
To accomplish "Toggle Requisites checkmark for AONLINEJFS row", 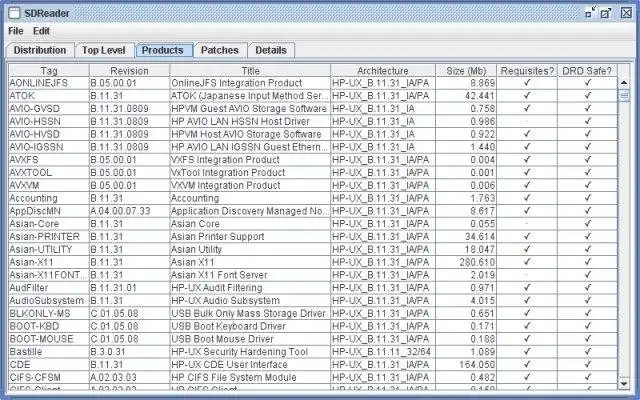I will [527, 83].
